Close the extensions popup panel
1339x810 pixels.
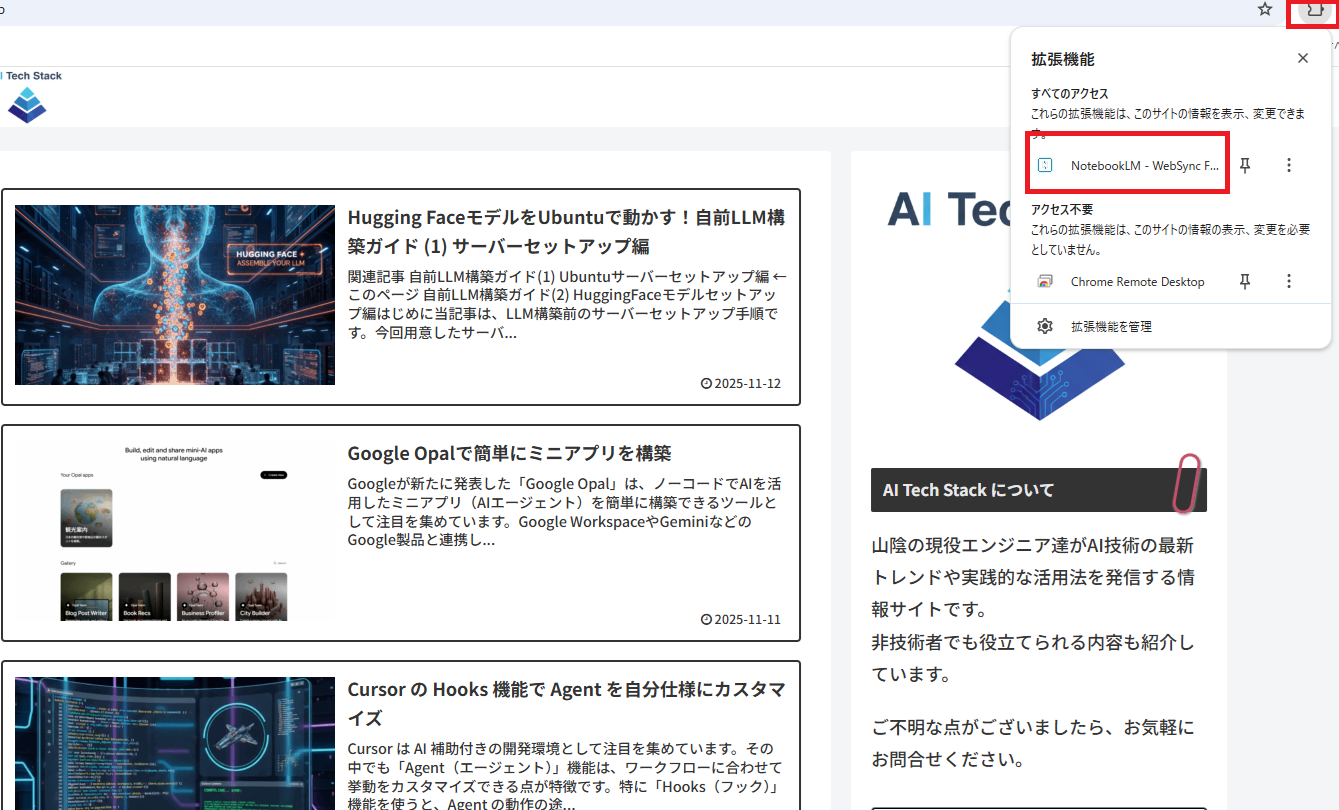(x=1302, y=59)
